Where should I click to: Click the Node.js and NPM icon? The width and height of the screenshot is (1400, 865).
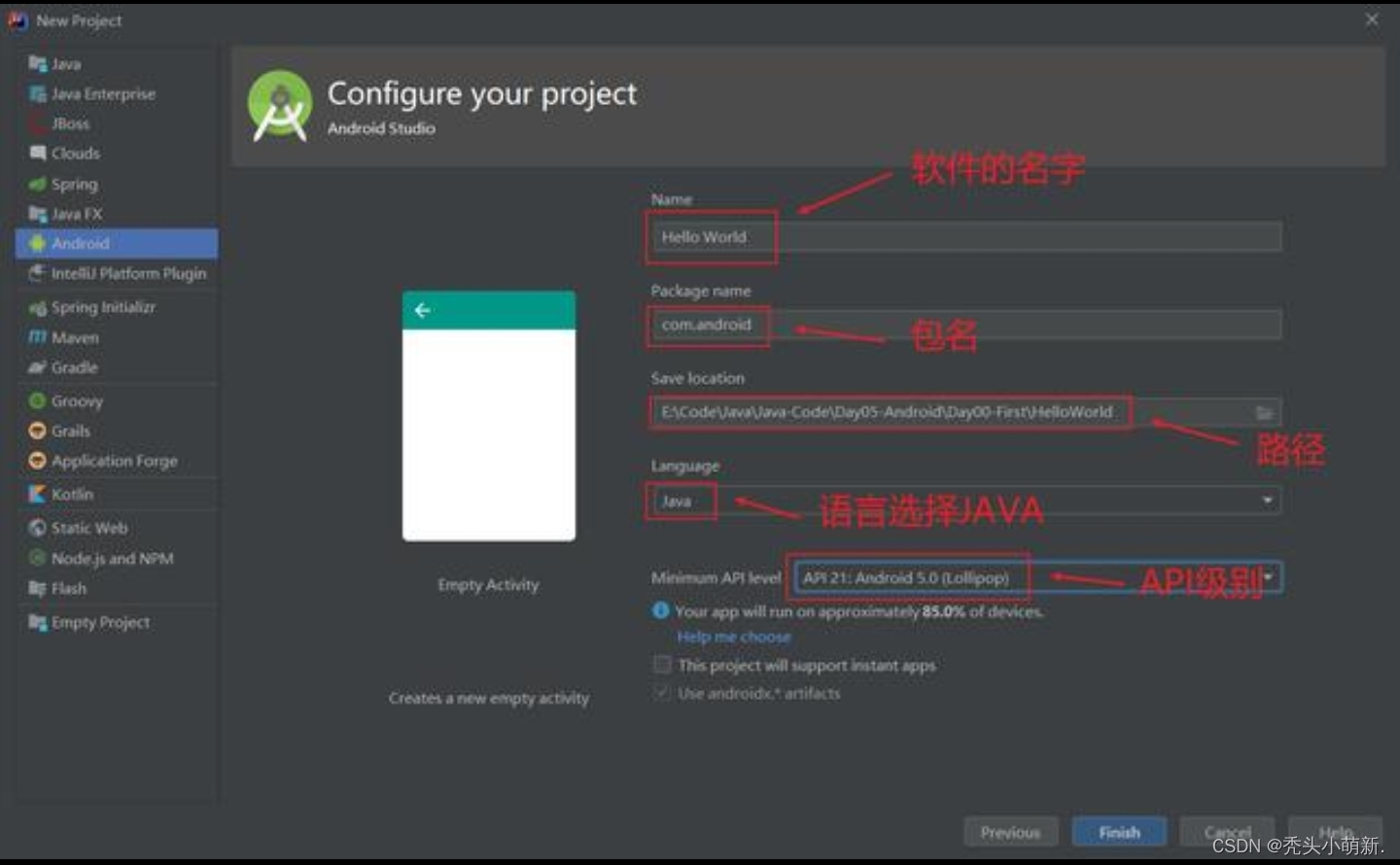coord(38,558)
